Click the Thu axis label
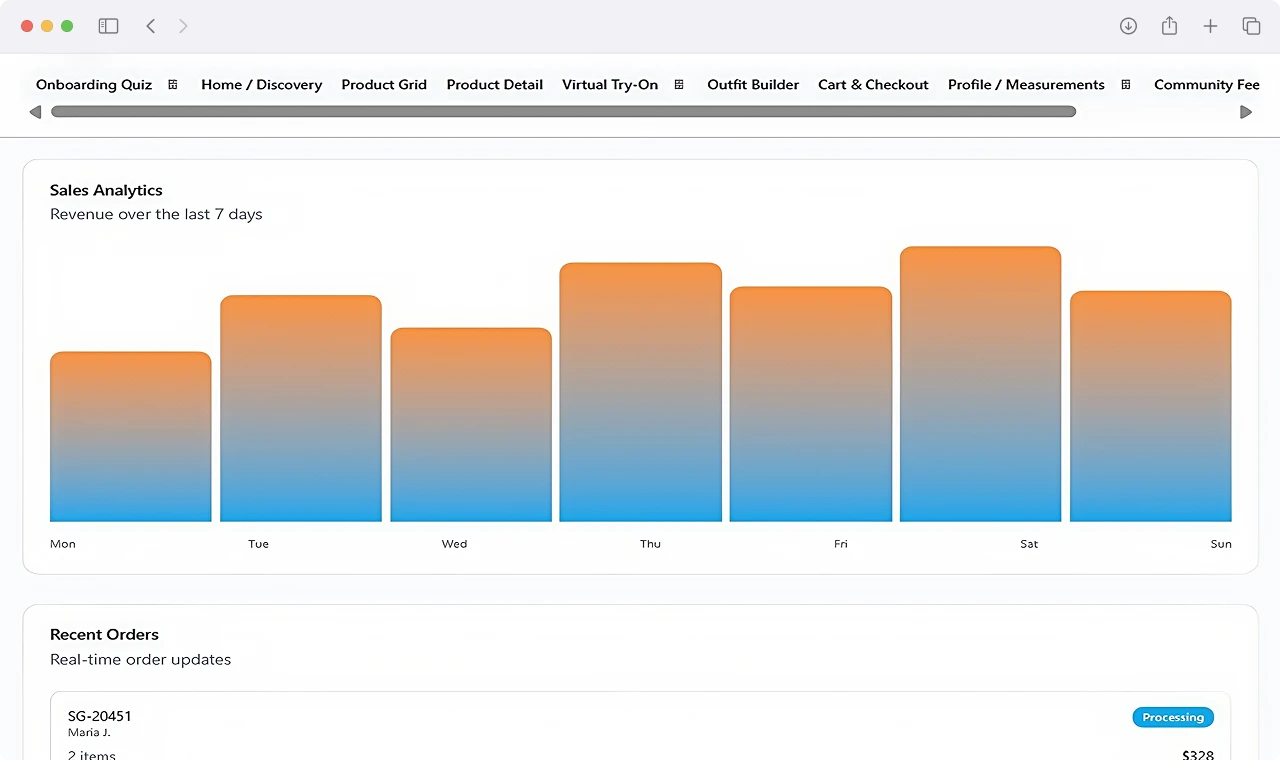Screen dimensions: 1280x760 pos(650,544)
